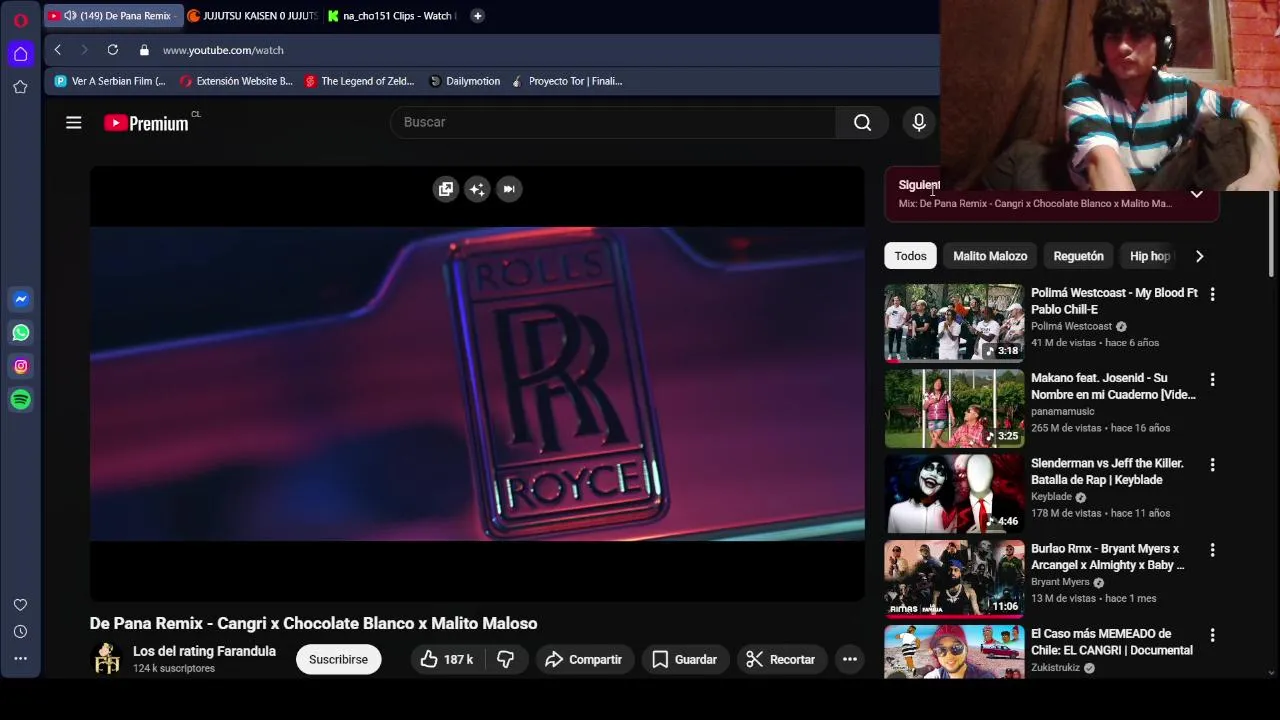Save video with Guardar button
Image resolution: width=1280 pixels, height=720 pixels.
click(684, 659)
